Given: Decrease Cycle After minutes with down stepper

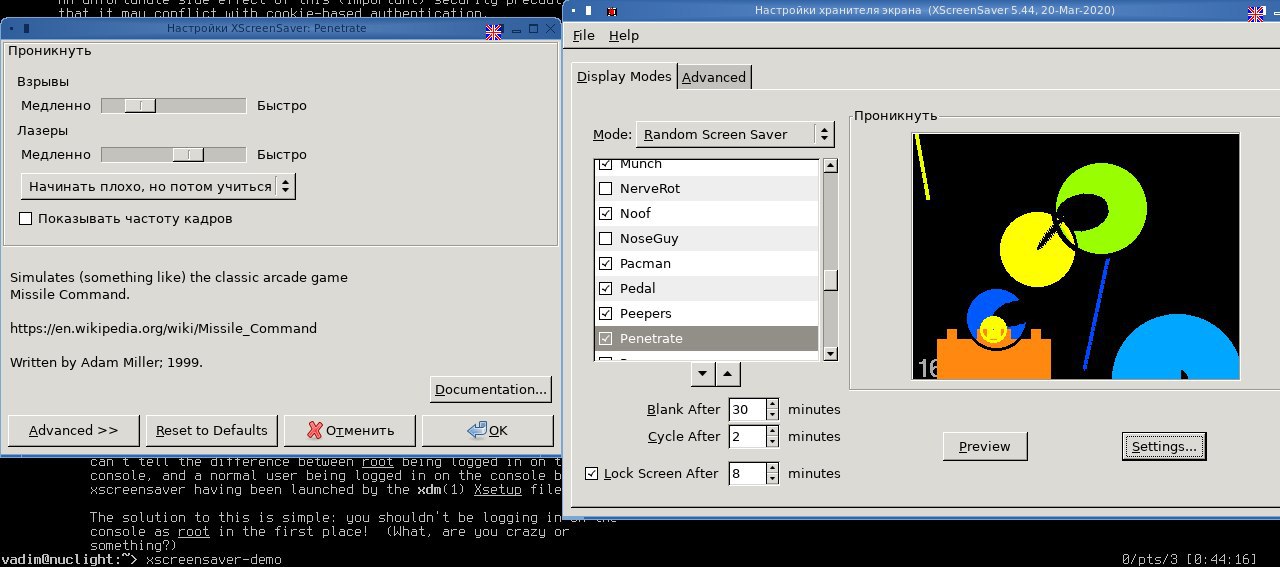Looking at the screenshot, I should [x=772, y=442].
